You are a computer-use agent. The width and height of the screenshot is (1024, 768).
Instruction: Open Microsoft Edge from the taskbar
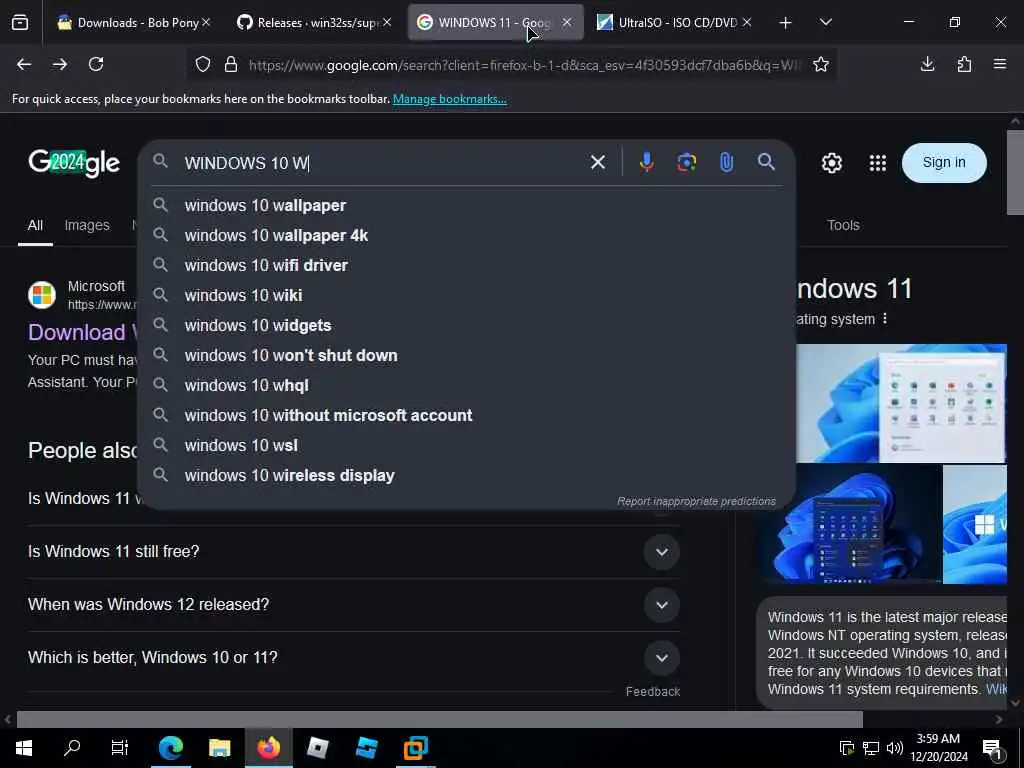click(170, 747)
